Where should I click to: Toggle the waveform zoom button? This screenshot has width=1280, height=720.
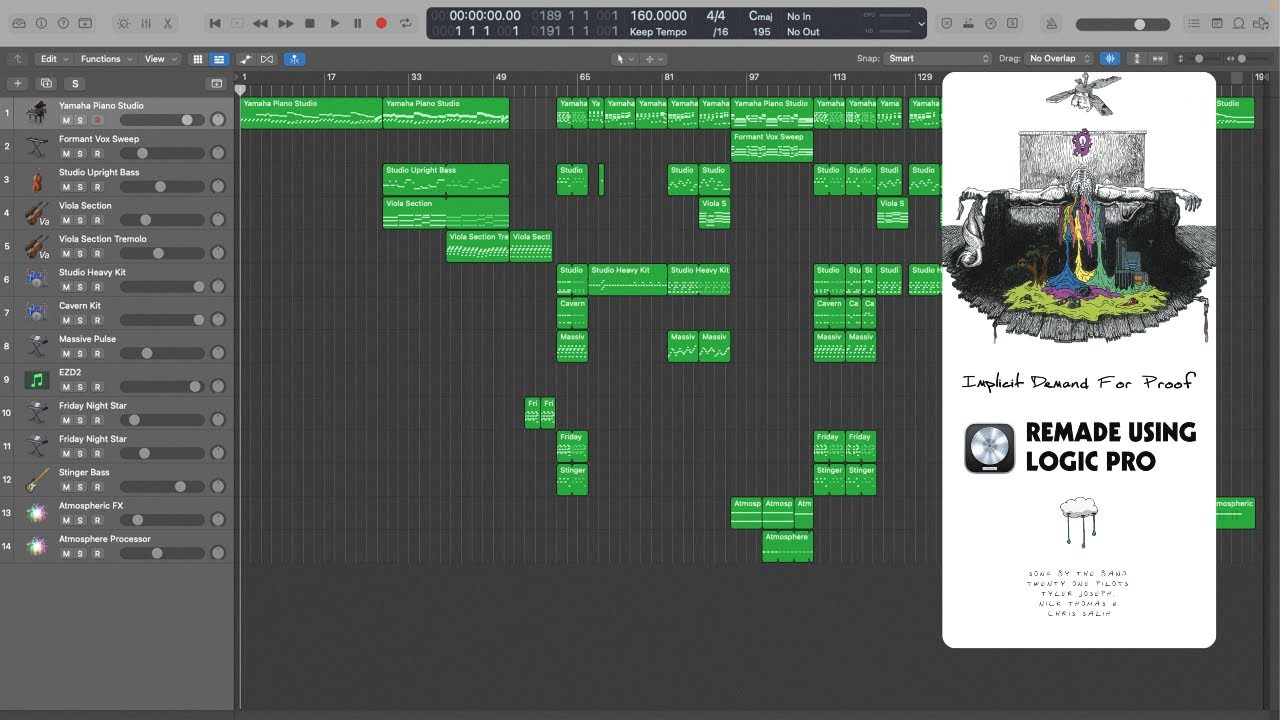tap(1109, 59)
